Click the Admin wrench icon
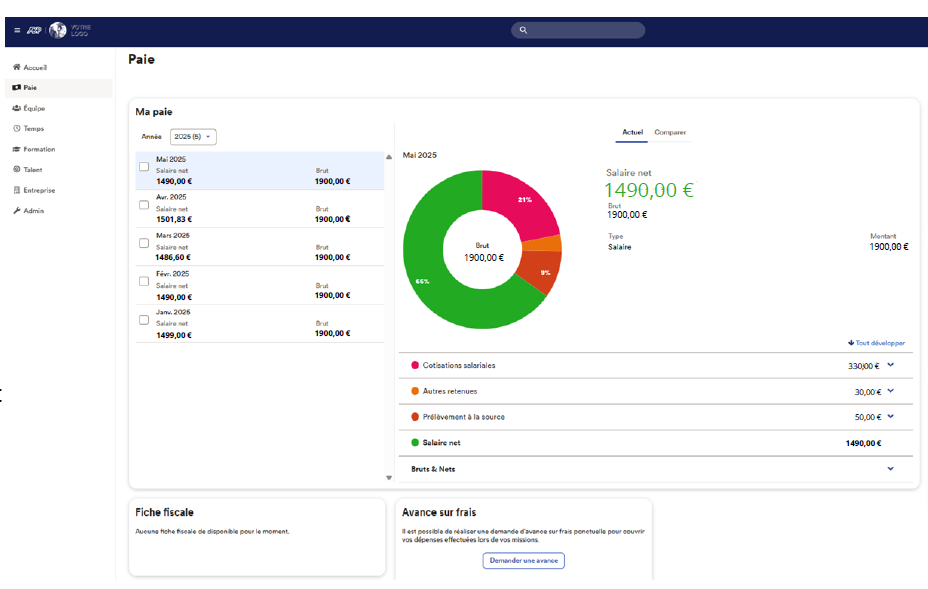928x589 pixels. tap(17, 211)
